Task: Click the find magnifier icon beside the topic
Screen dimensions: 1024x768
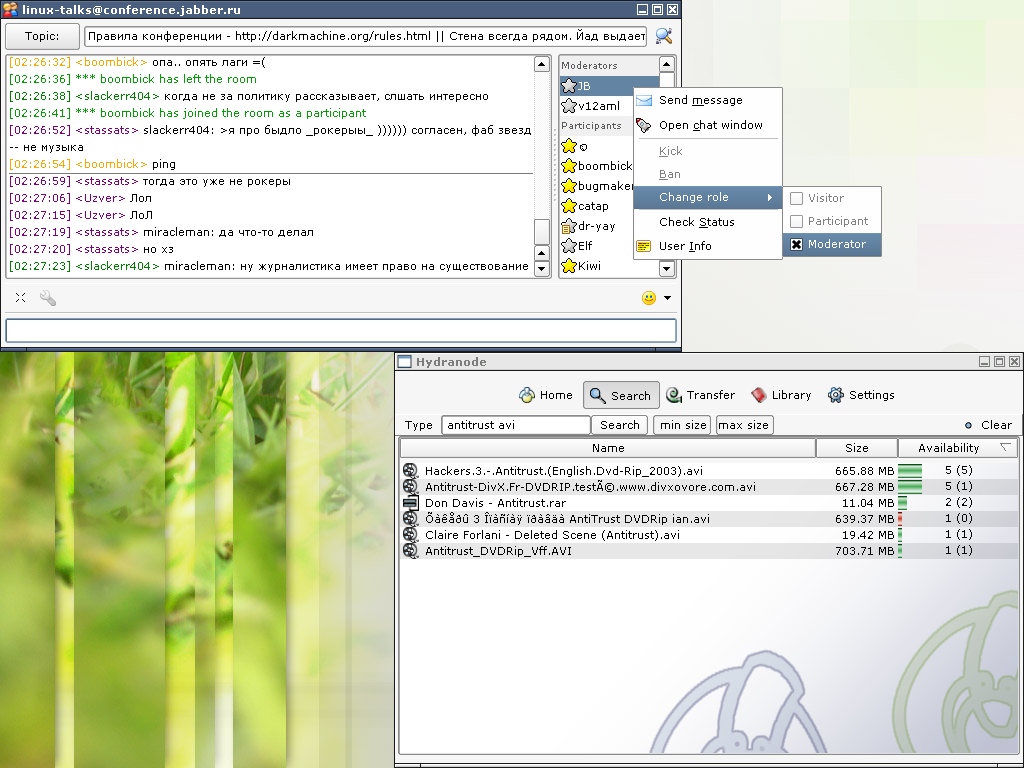Action: click(664, 36)
